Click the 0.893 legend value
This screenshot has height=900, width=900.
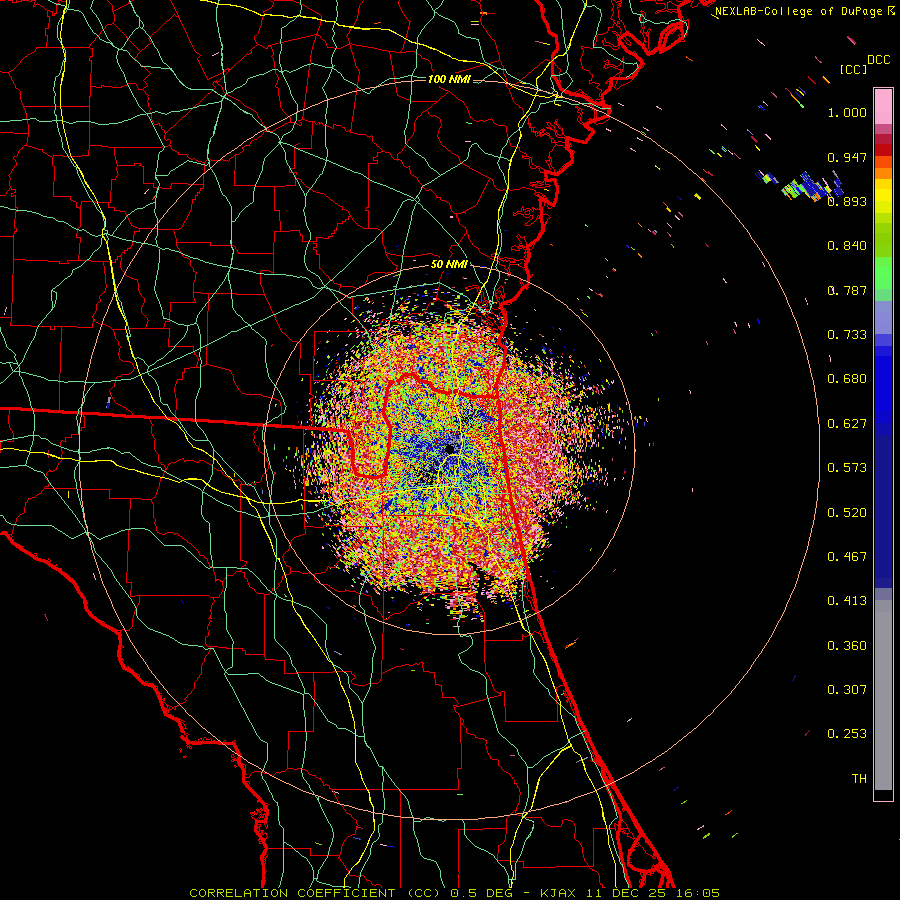pos(847,201)
